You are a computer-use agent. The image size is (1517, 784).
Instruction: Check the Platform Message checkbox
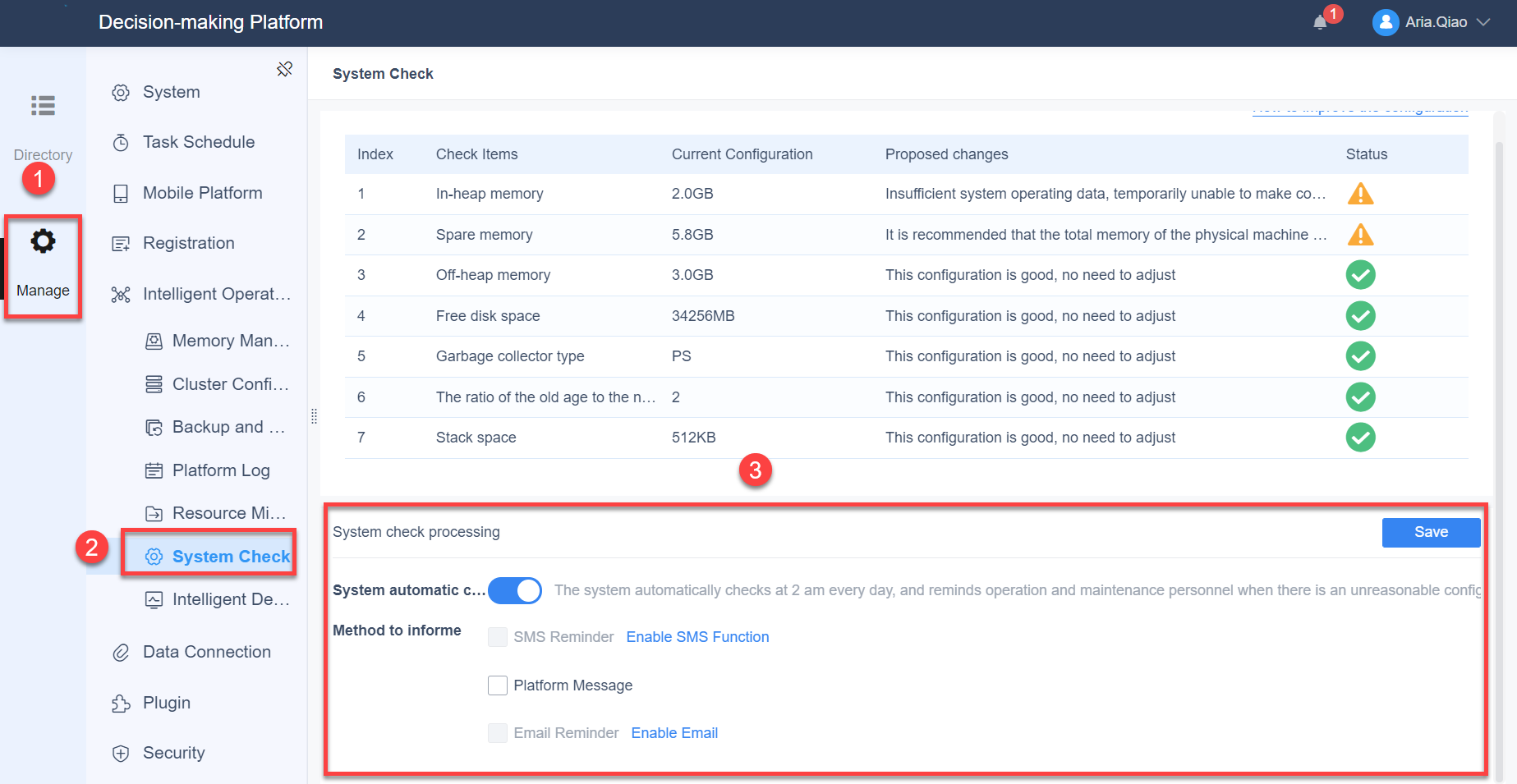(498, 685)
